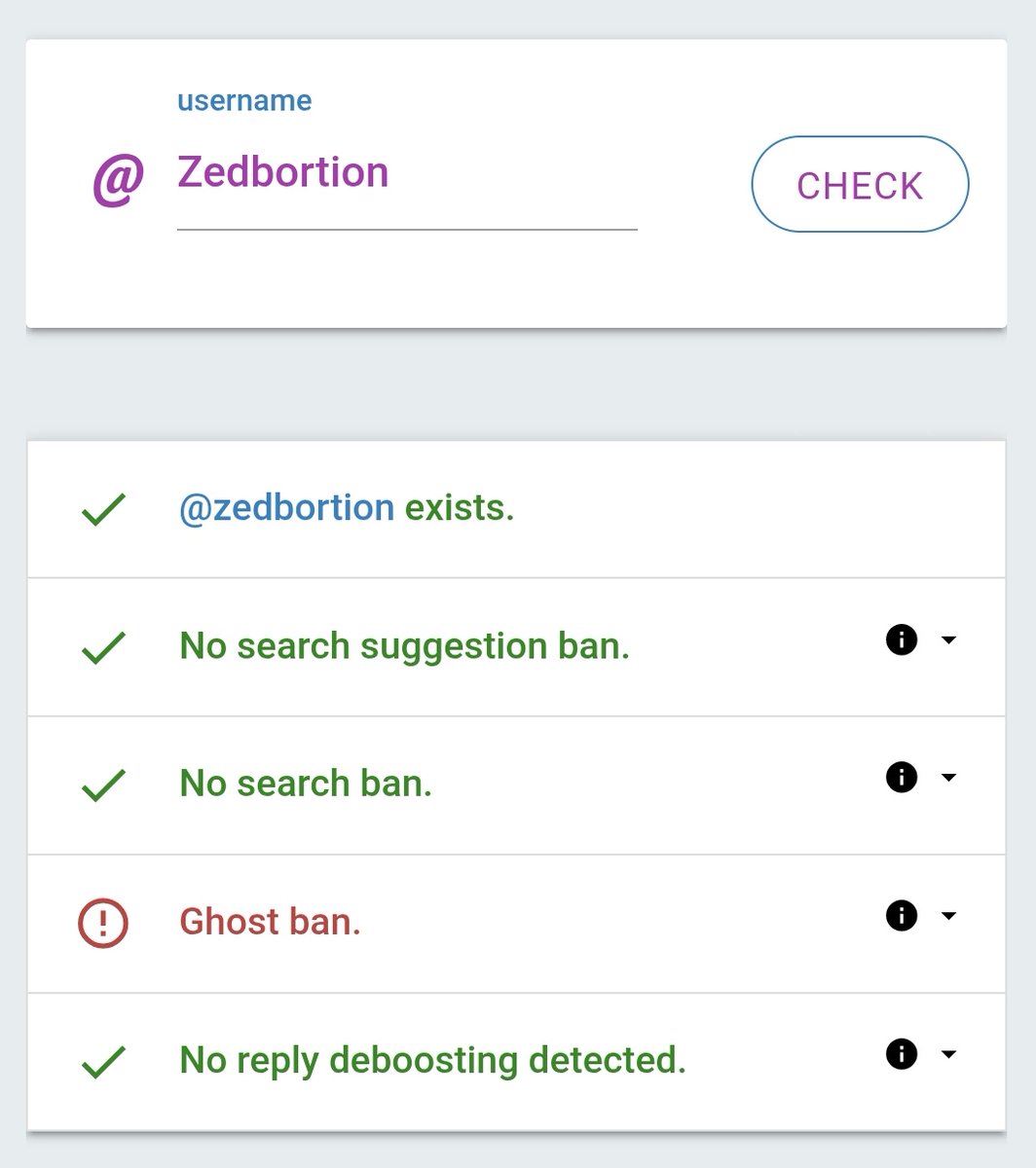Click the No reply deboosting detected text
The height and width of the screenshot is (1168, 1036).
(x=433, y=1060)
